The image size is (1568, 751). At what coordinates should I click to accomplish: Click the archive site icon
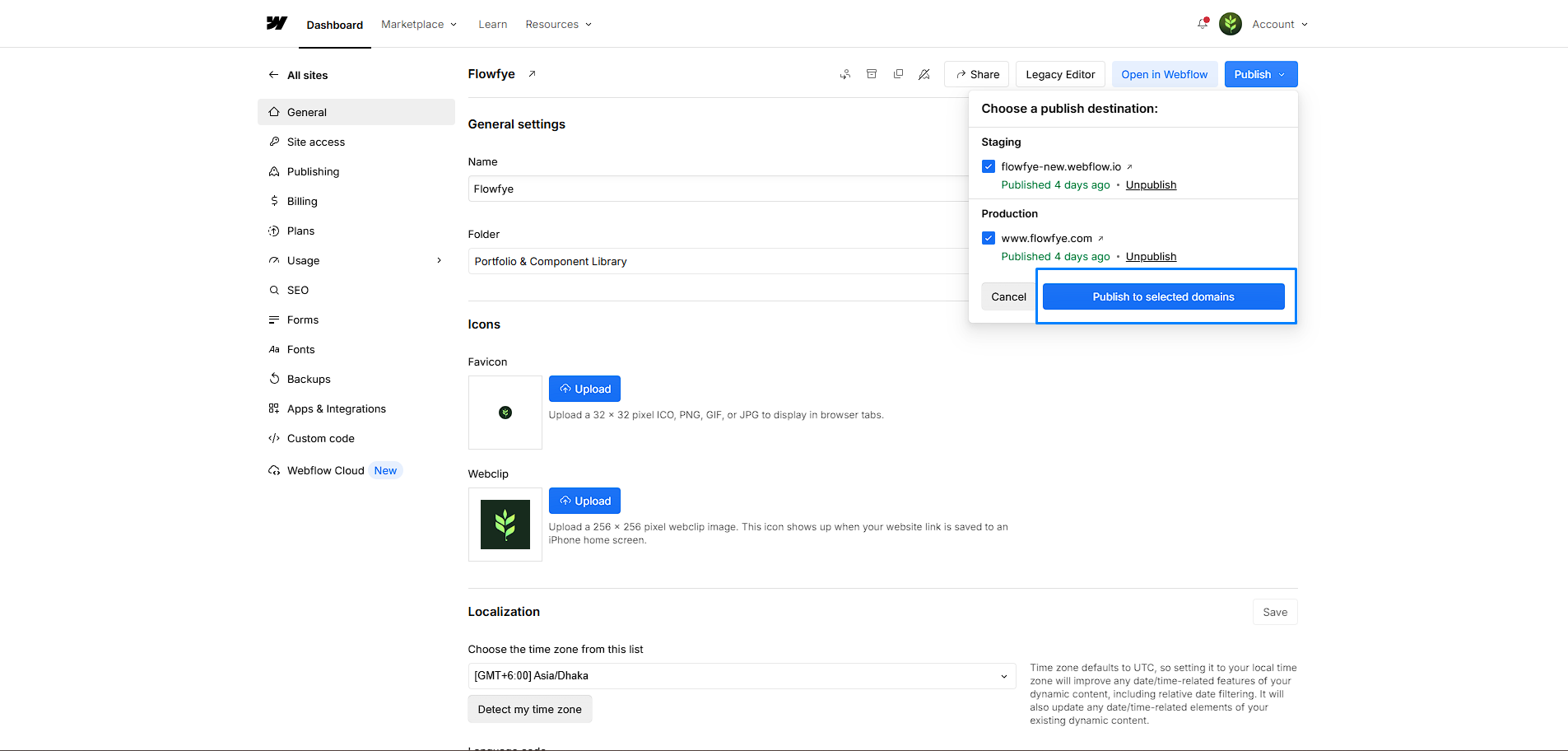click(872, 74)
